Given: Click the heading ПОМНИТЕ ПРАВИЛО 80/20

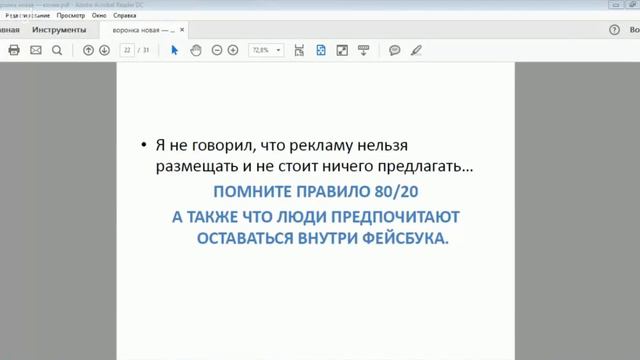Looking at the screenshot, I should coord(316,191).
